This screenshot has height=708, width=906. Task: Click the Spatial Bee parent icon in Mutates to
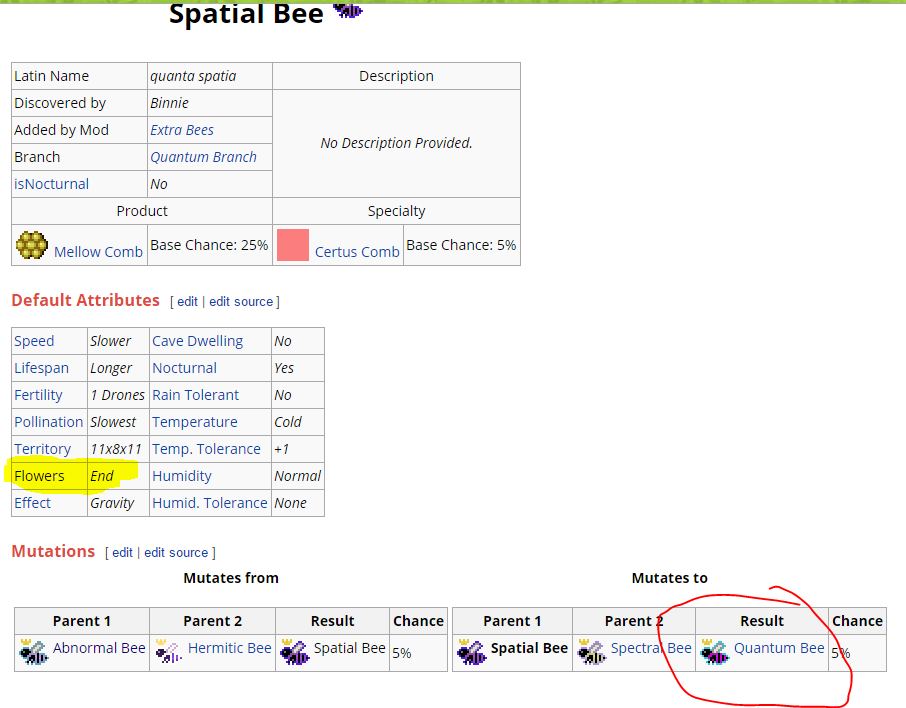[471, 653]
